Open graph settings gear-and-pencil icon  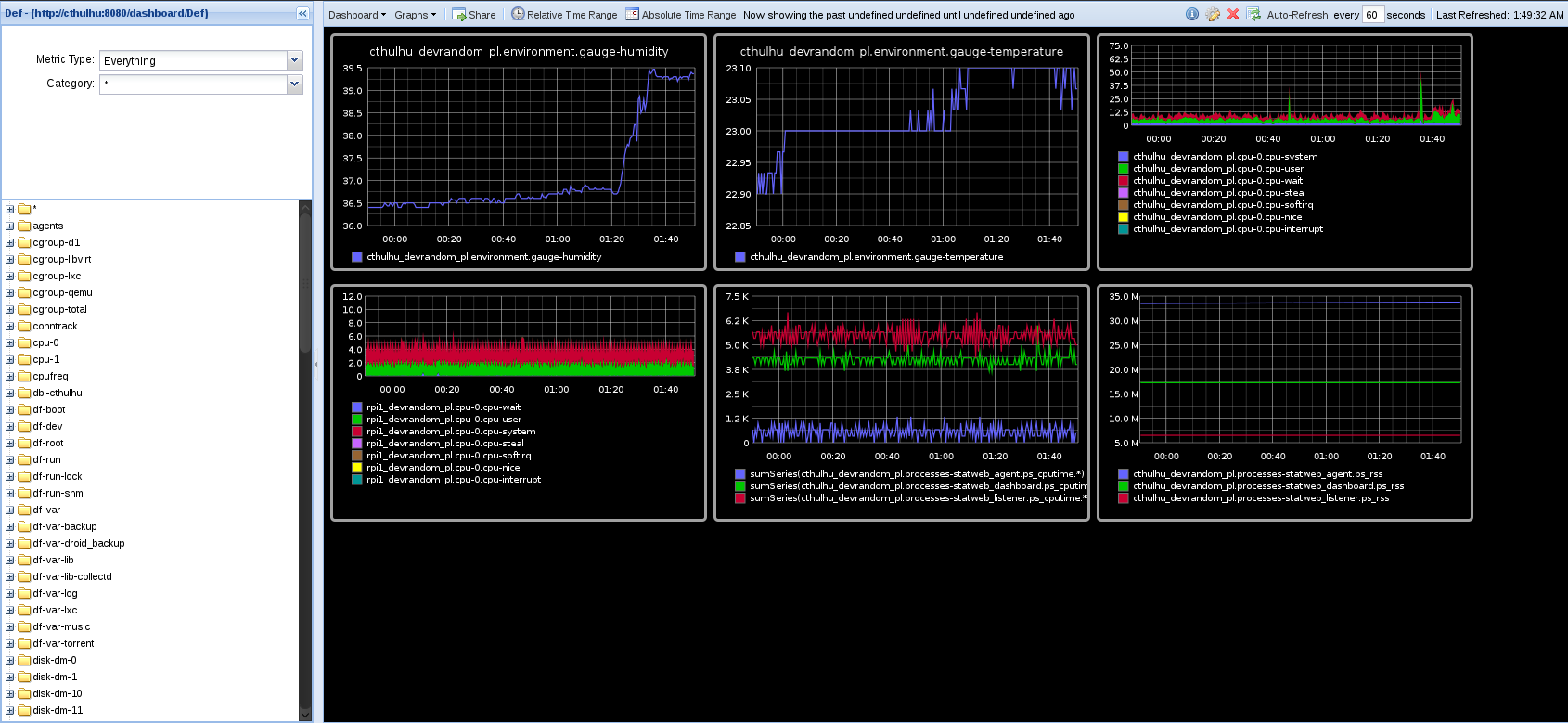coord(1213,14)
